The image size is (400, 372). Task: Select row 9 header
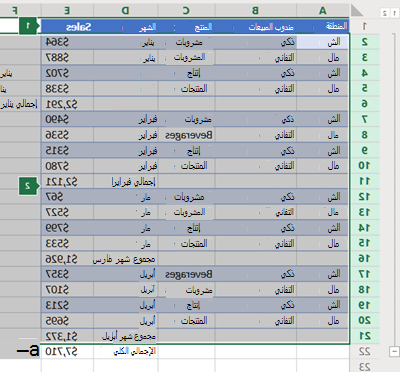365,150
